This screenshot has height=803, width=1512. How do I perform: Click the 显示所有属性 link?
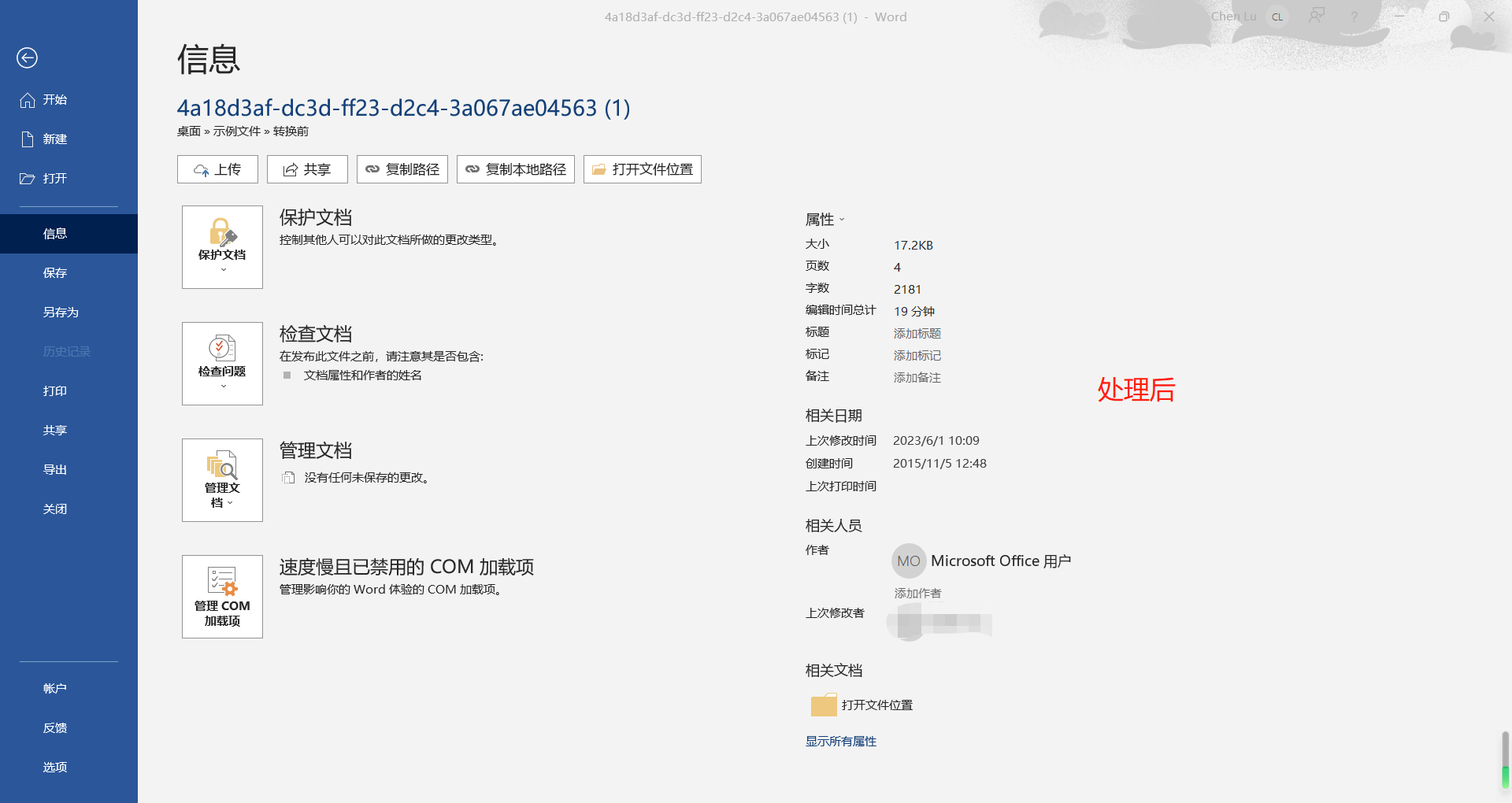click(x=839, y=741)
